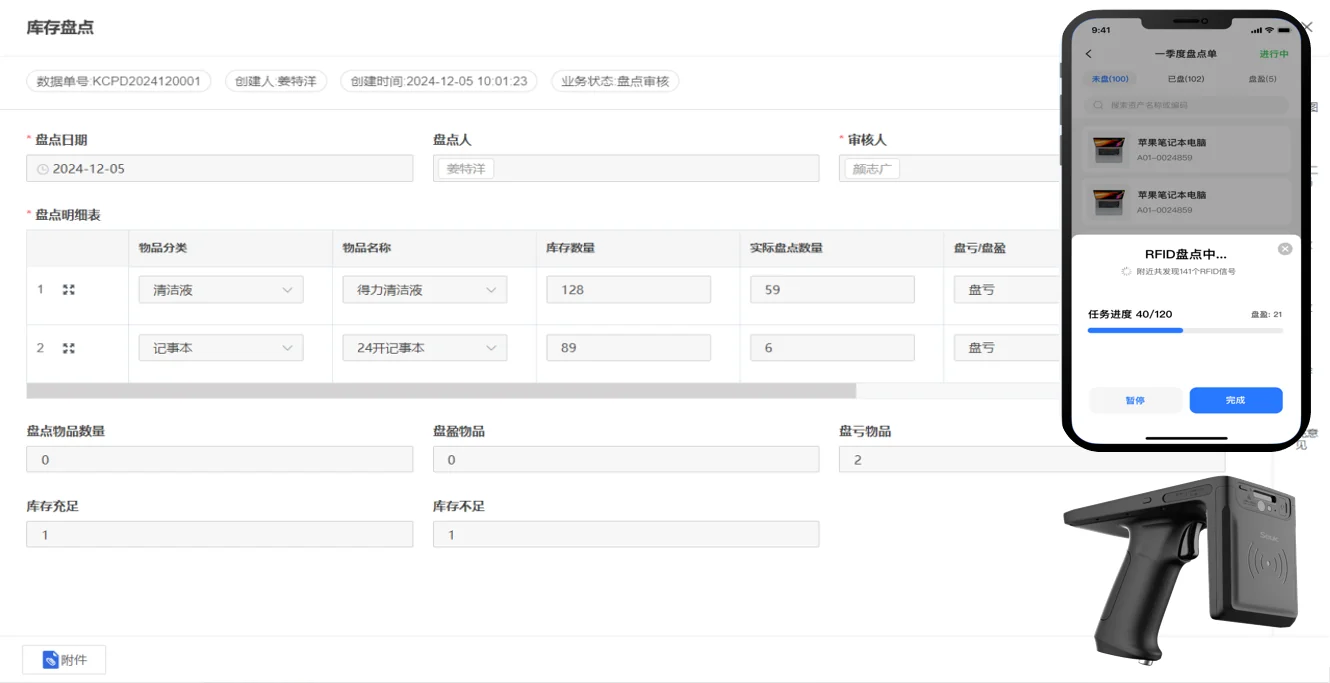Screen dimensions: 1330x683
Task: Click the 库存数量 column header
Action: 571,248
